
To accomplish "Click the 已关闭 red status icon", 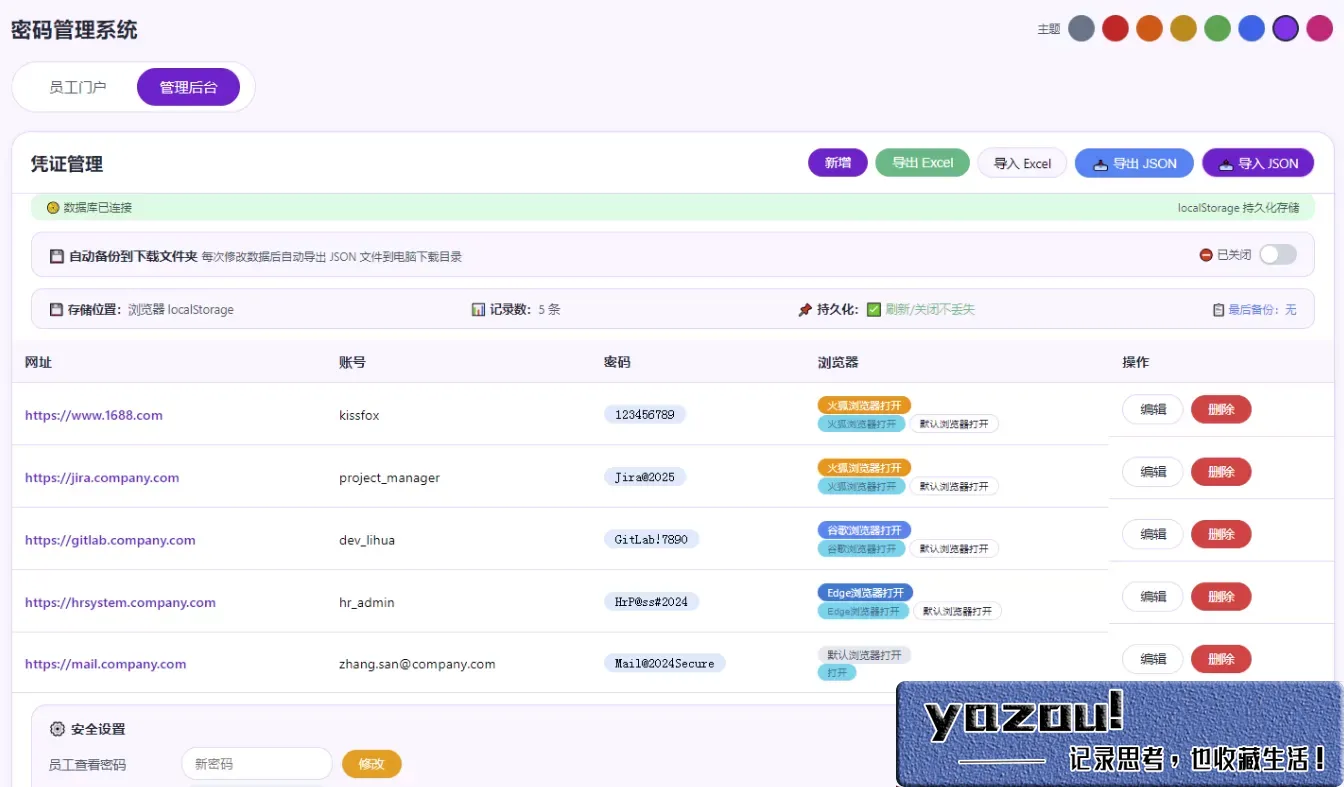I will (x=1206, y=255).
